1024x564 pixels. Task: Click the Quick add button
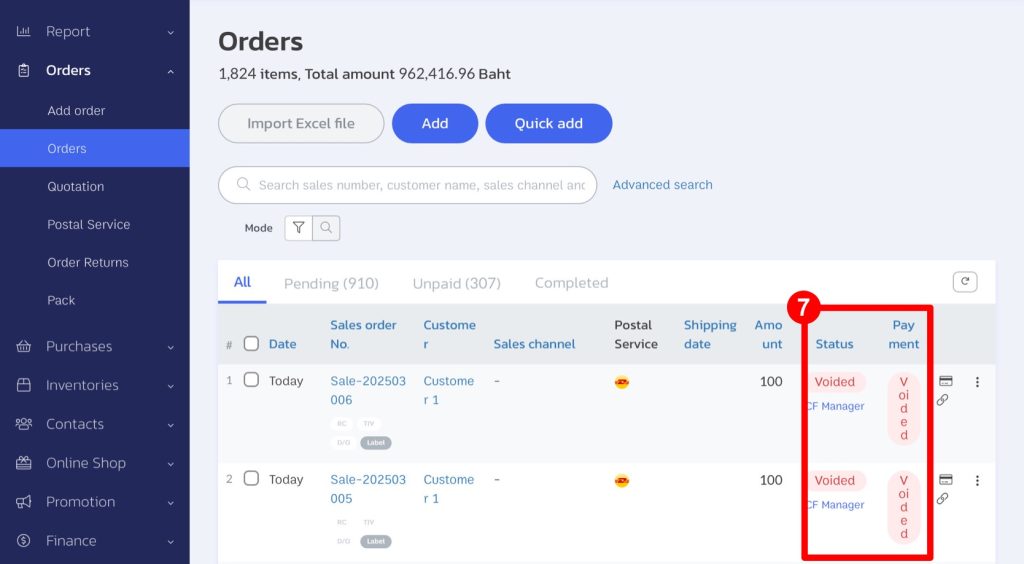548,123
